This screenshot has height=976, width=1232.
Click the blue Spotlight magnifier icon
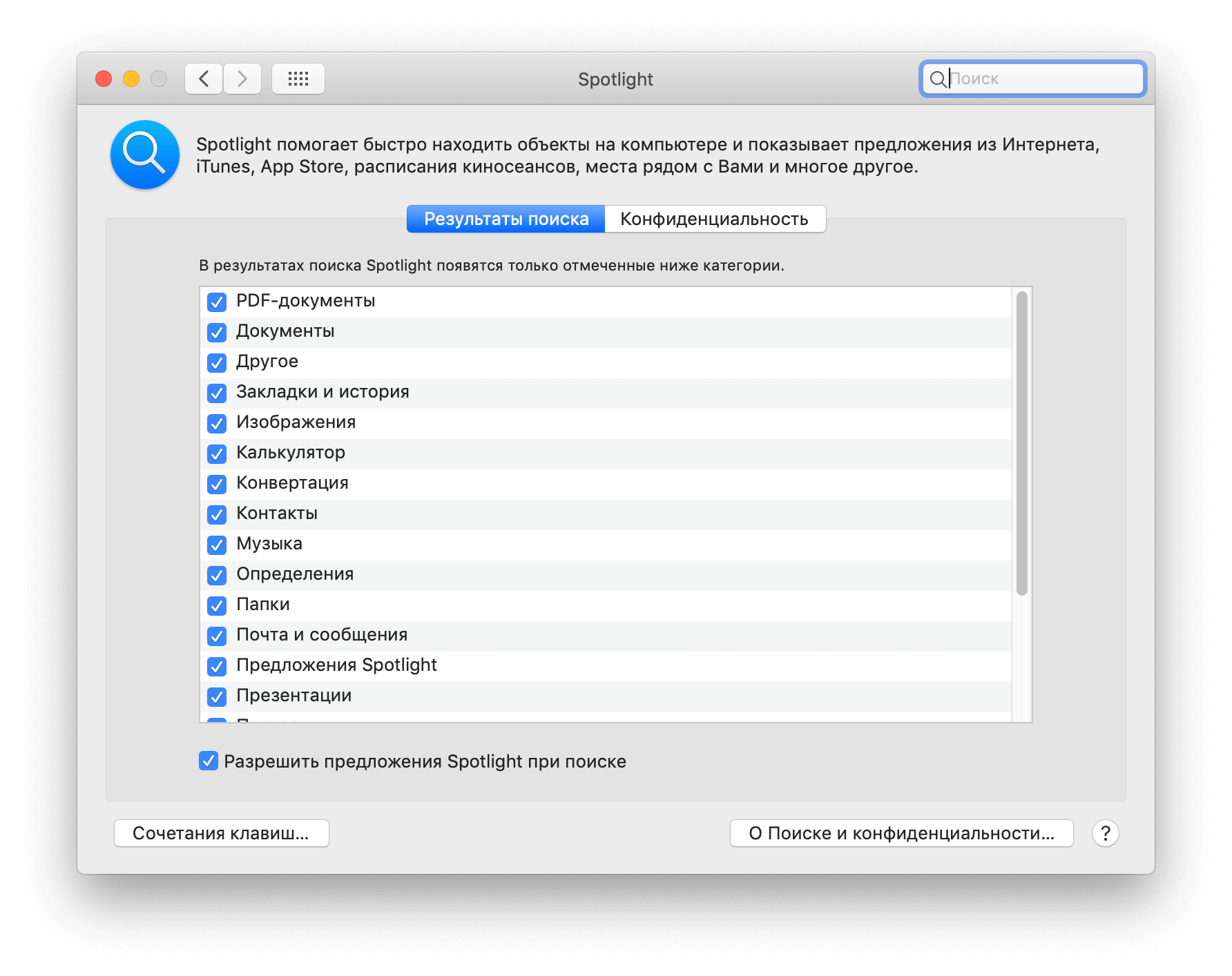click(145, 155)
